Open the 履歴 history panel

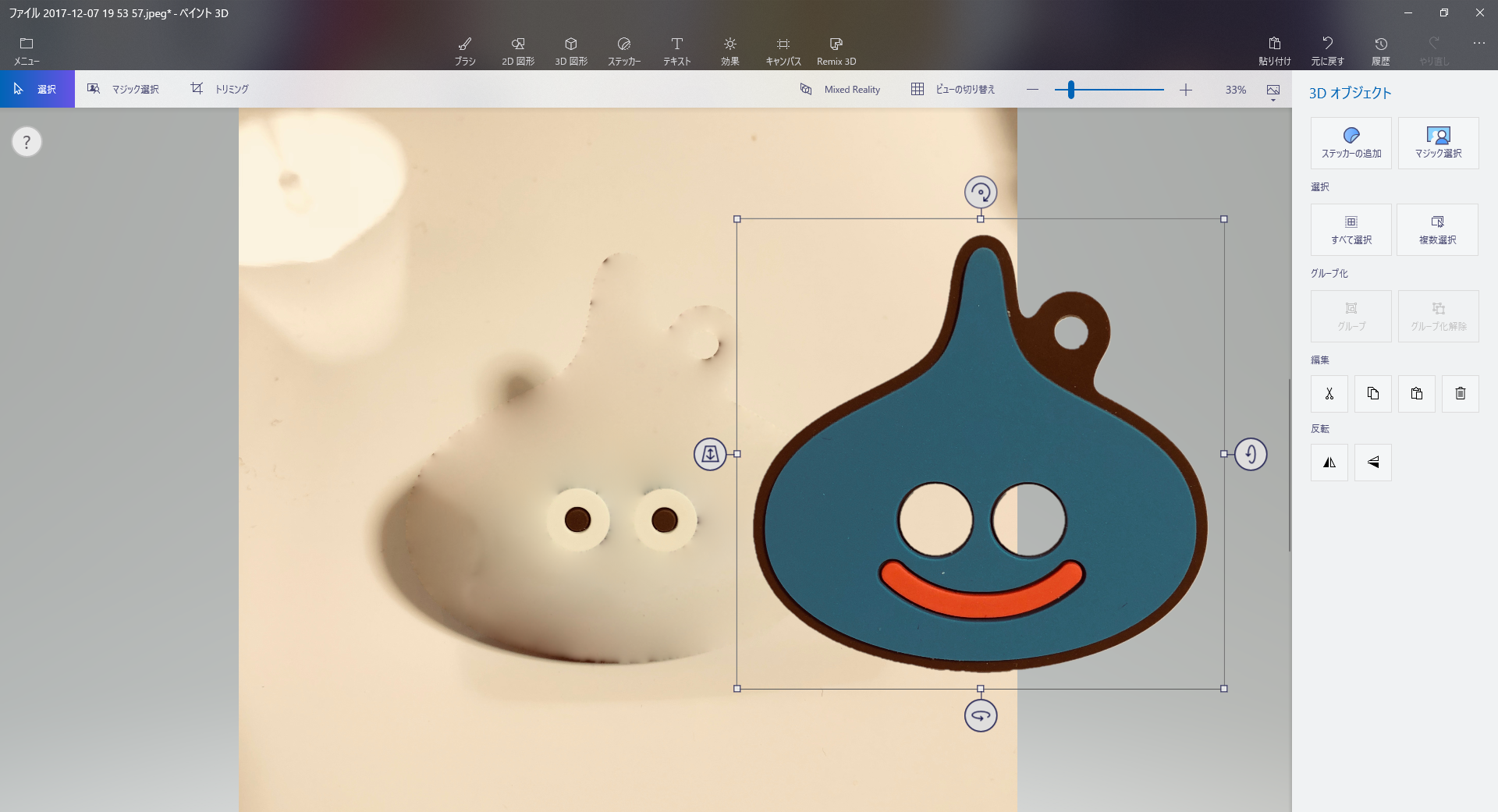pos(1381,51)
